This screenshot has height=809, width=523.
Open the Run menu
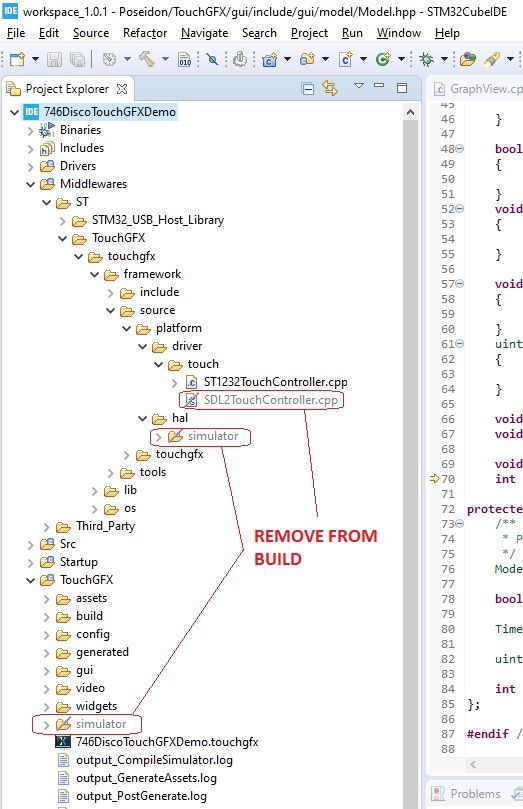[352, 33]
